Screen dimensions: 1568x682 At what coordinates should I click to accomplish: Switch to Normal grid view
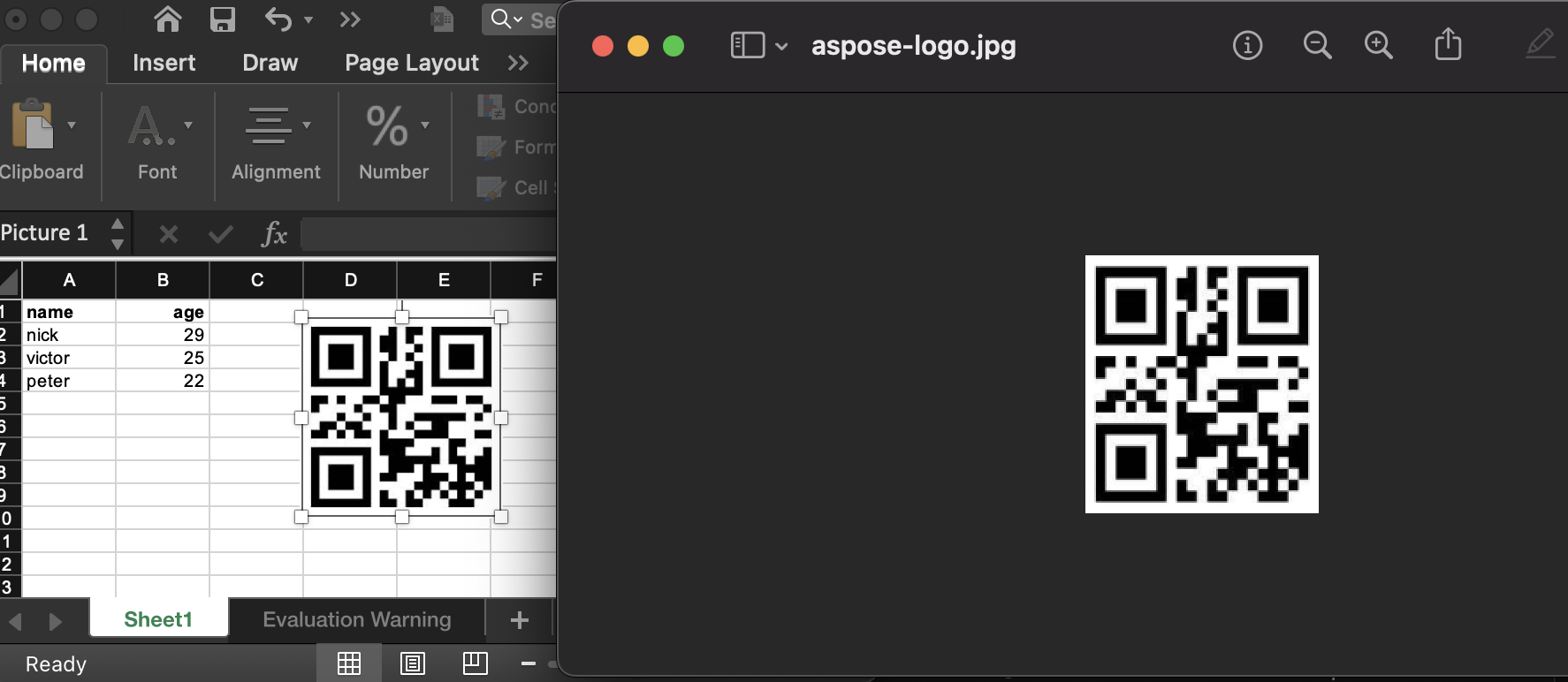point(349,663)
